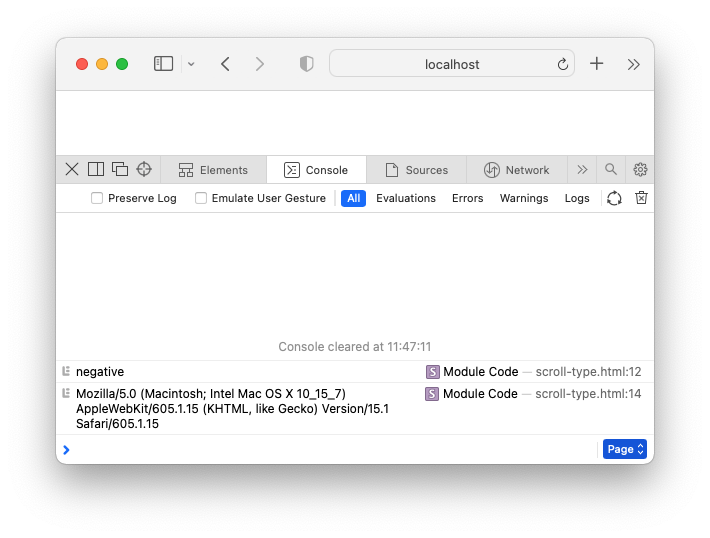
Task: Enable Emulate User Gesture checkbox
Action: click(x=201, y=198)
